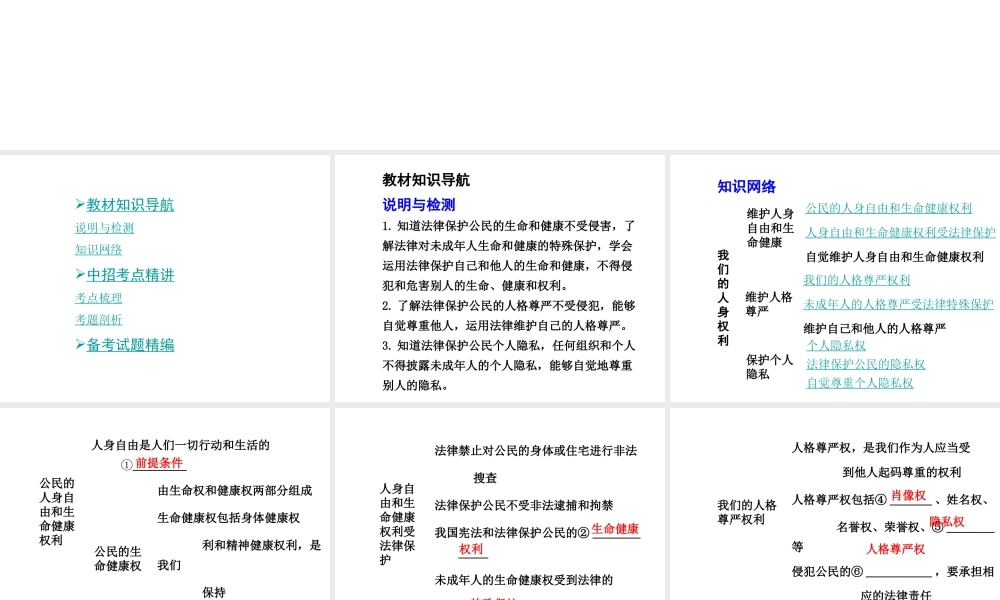Select the blue 知识网络 heading
This screenshot has height=600, width=1000.
(x=746, y=187)
